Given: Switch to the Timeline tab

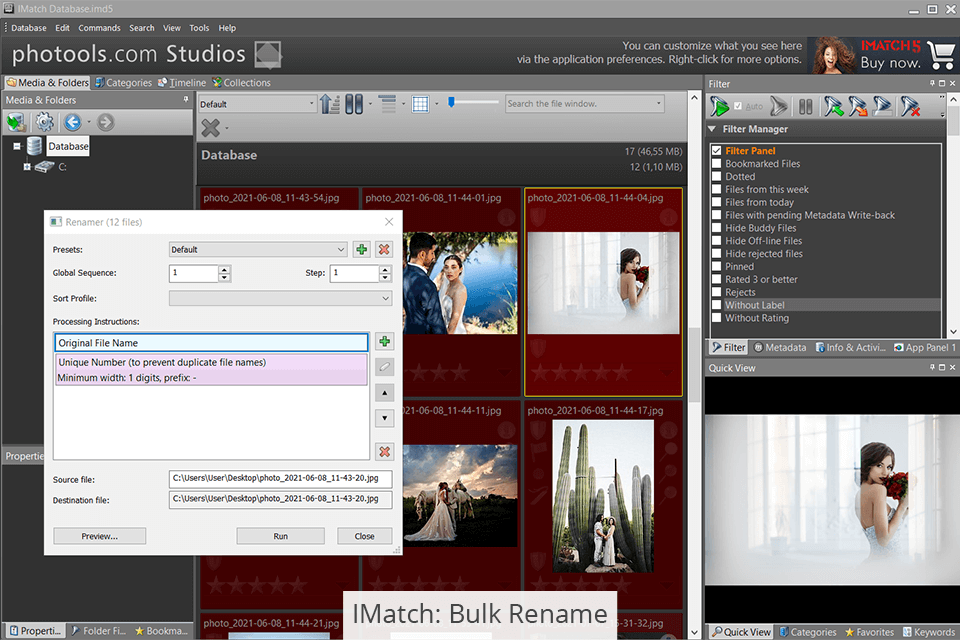Looking at the screenshot, I should point(182,83).
